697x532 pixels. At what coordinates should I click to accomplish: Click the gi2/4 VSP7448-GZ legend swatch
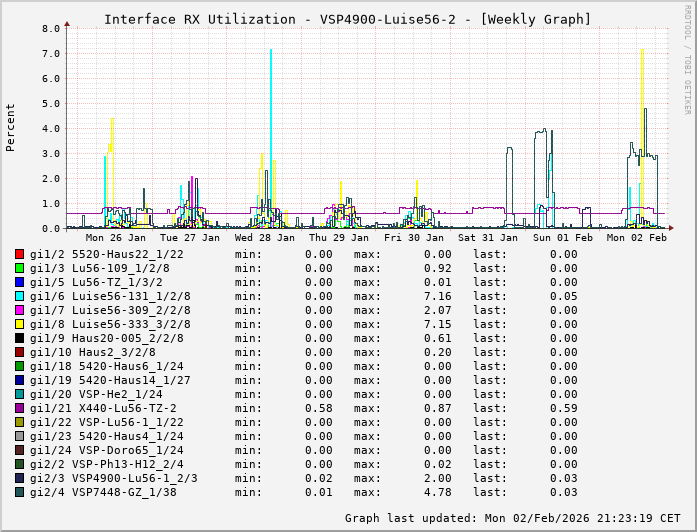(x=20, y=492)
